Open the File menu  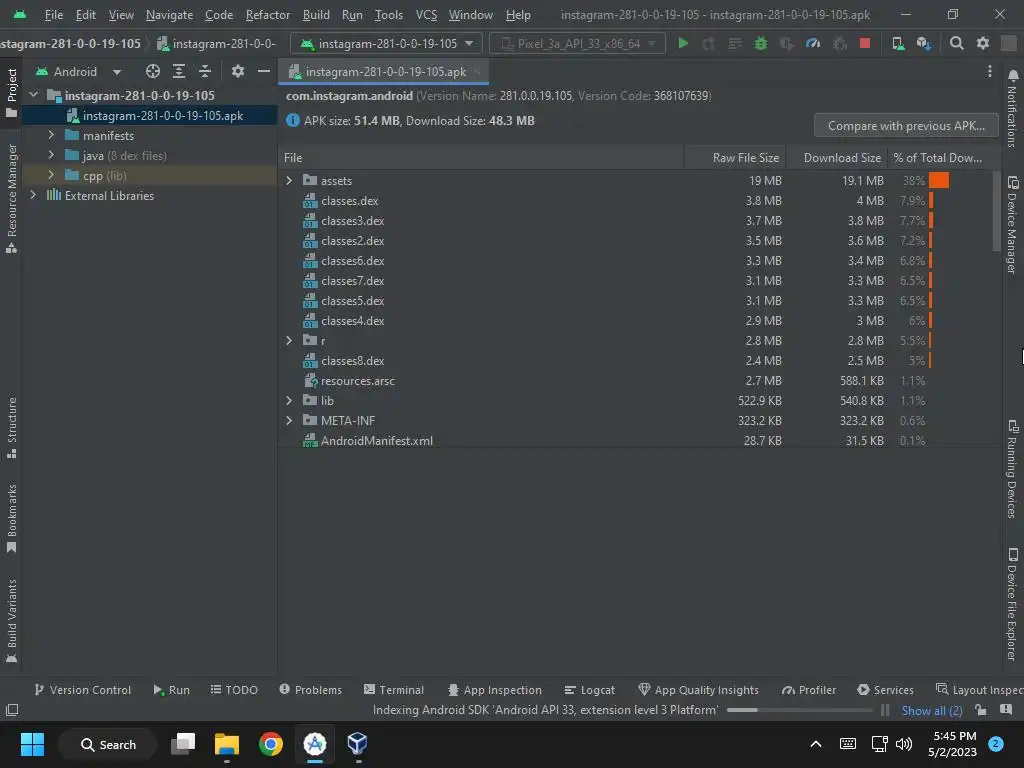[x=54, y=14]
